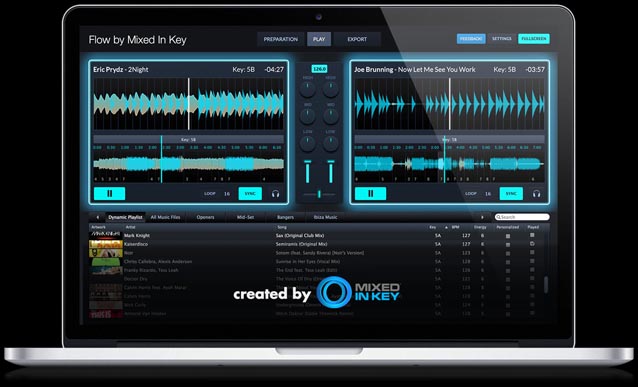Image resolution: width=638 pixels, height=387 pixels.
Task: Toggle Personalized checkbox for Kaiserdisco track
Action: click(x=508, y=245)
